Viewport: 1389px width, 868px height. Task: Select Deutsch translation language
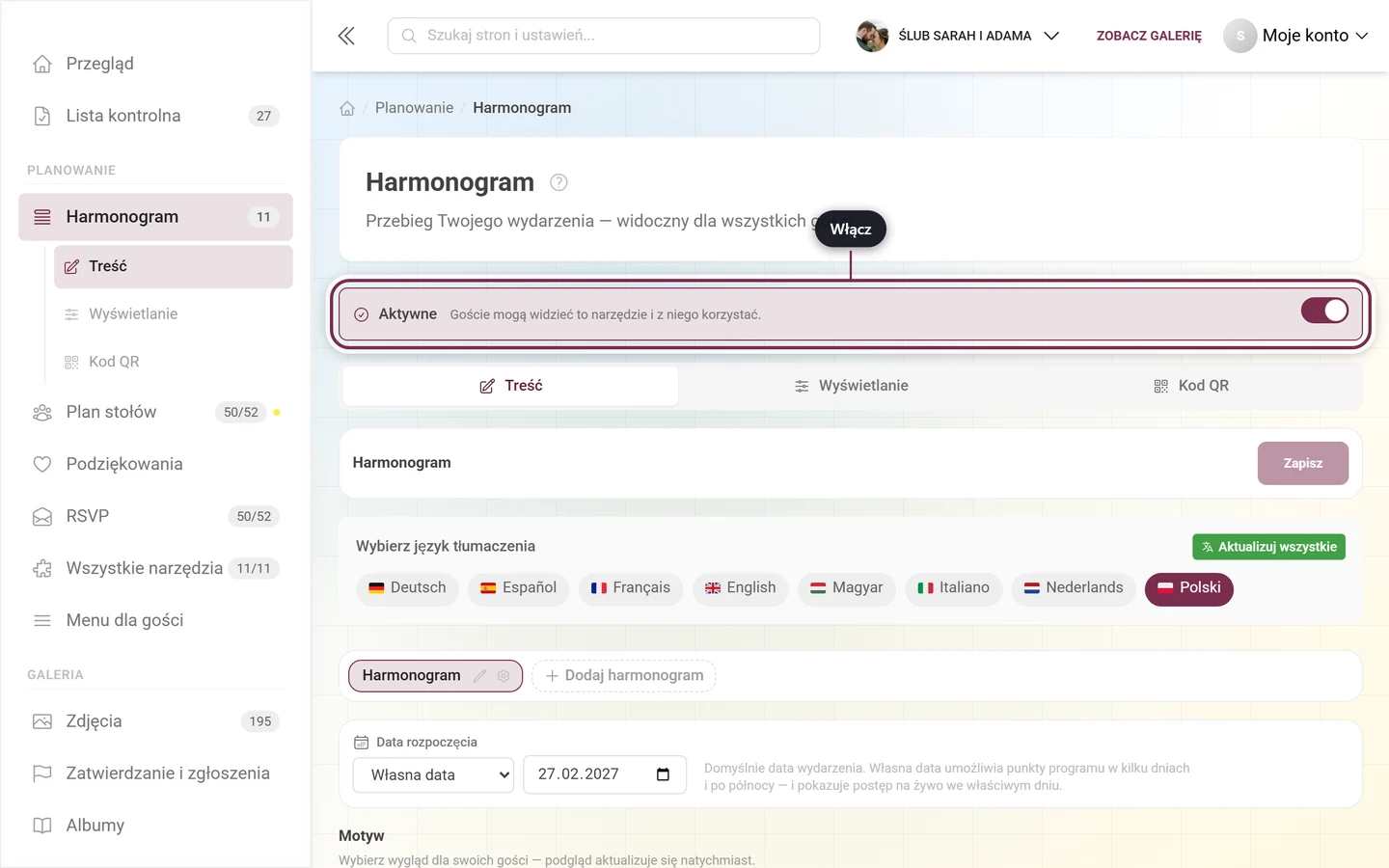pyautogui.click(x=407, y=588)
